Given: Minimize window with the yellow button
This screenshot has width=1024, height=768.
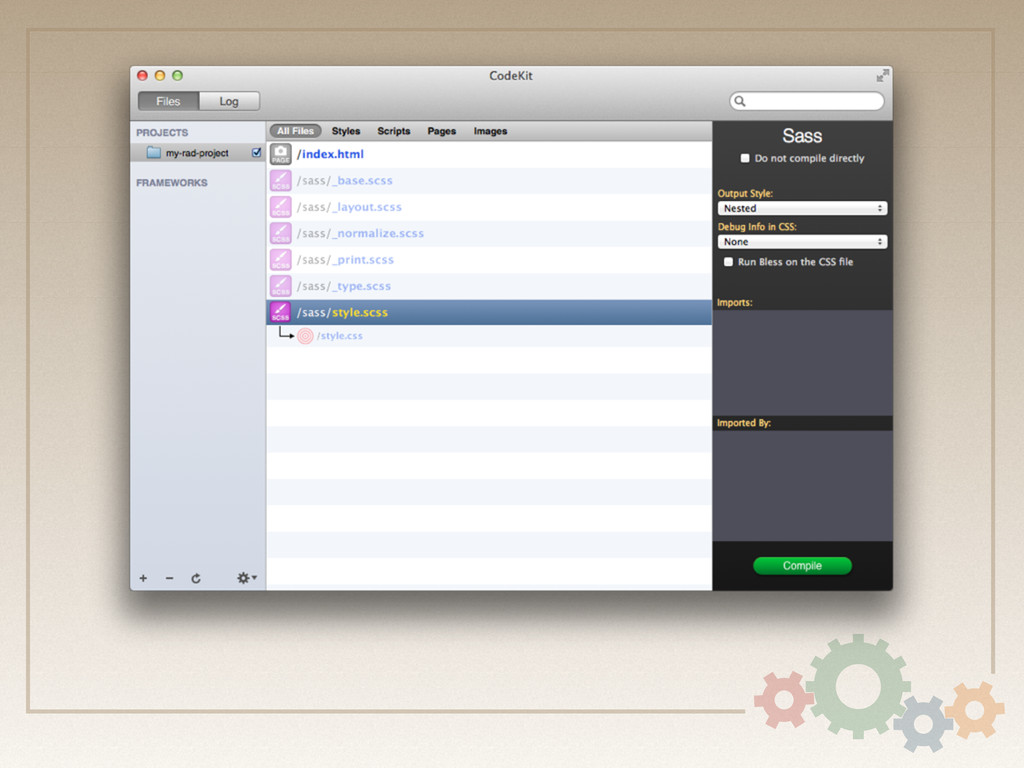Looking at the screenshot, I should pos(160,76).
